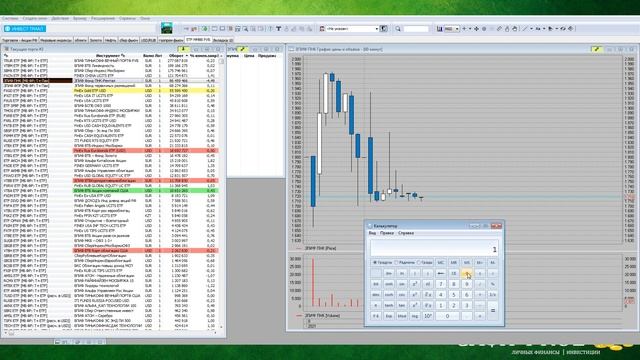
Task: Open calculator Правка menu
Action: 387,233
